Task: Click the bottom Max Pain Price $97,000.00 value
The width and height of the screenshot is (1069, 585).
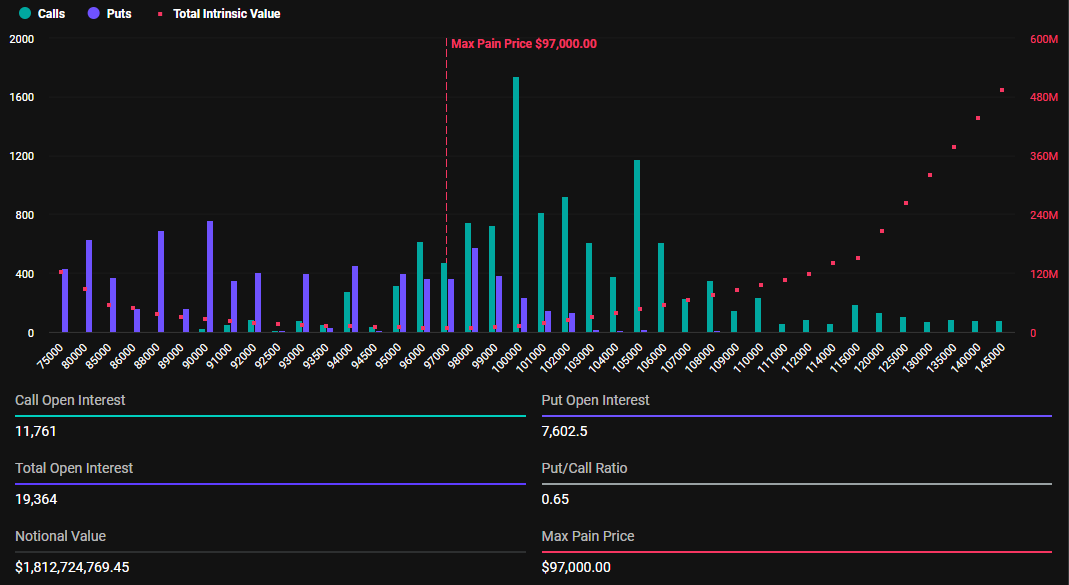Action: point(576,567)
